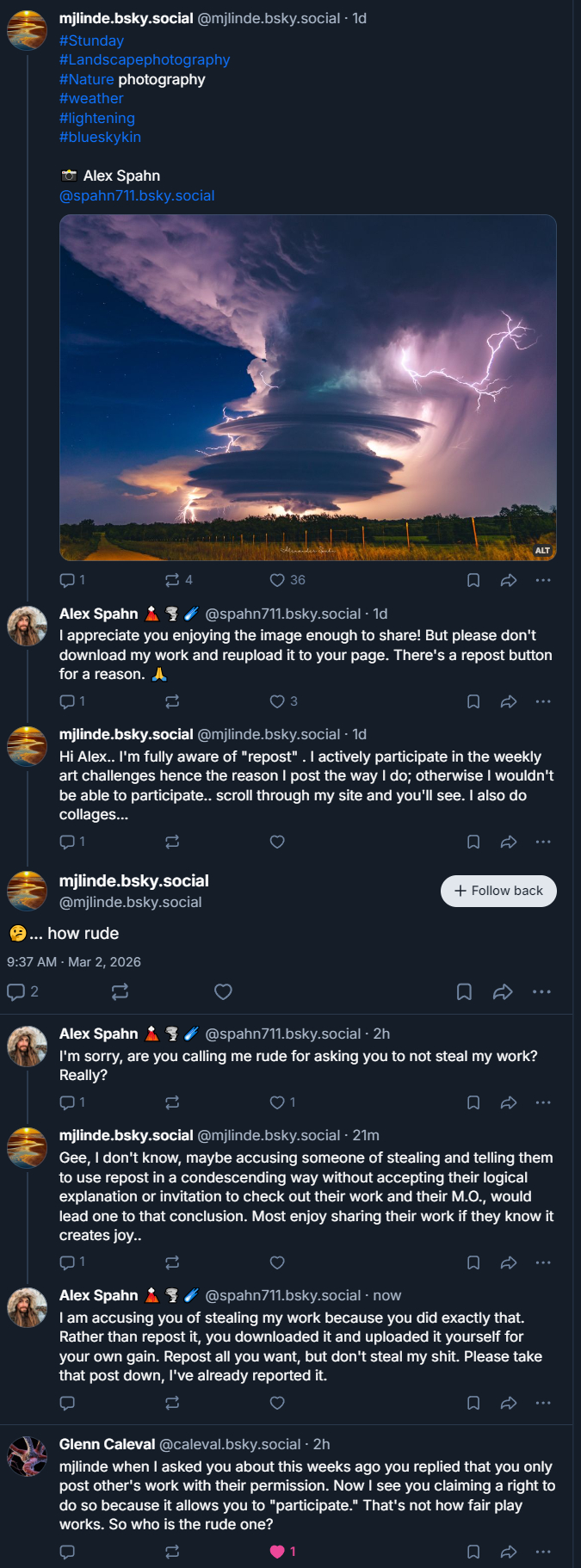Screen dimensions: 581x1568
Task: Like the "how rude" post
Action: (223, 992)
